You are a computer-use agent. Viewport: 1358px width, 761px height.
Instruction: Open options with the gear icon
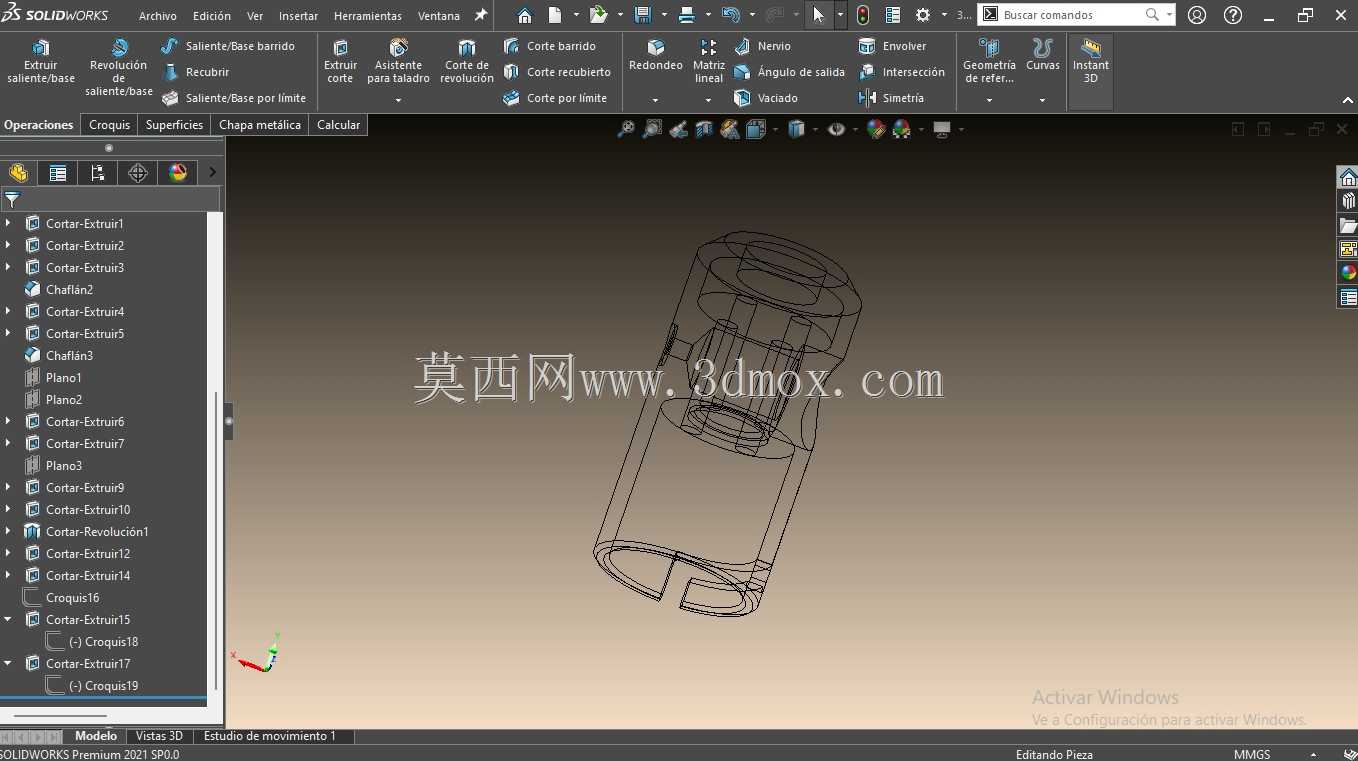[x=923, y=15]
